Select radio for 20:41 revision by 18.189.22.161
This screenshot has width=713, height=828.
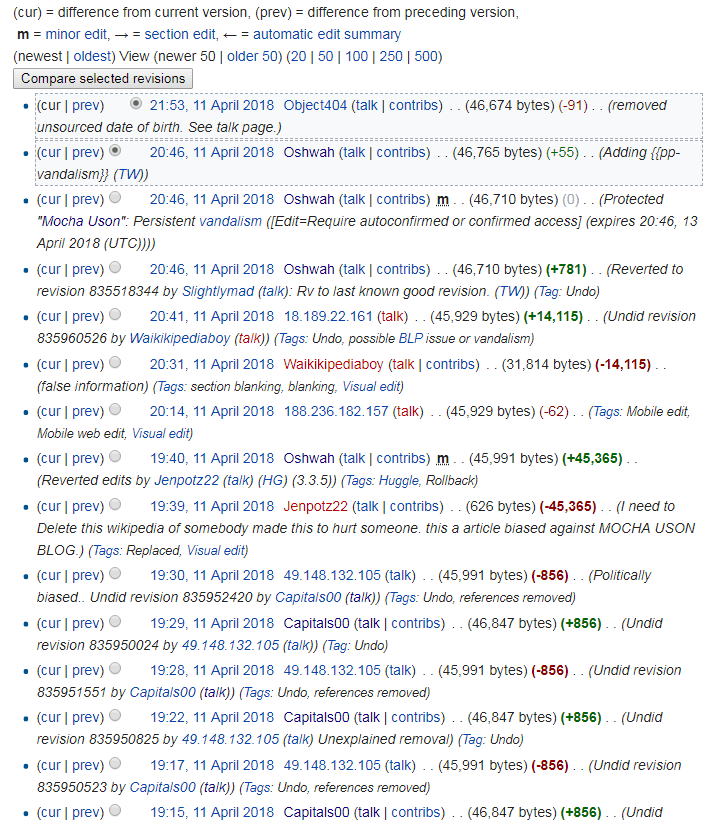click(115, 315)
